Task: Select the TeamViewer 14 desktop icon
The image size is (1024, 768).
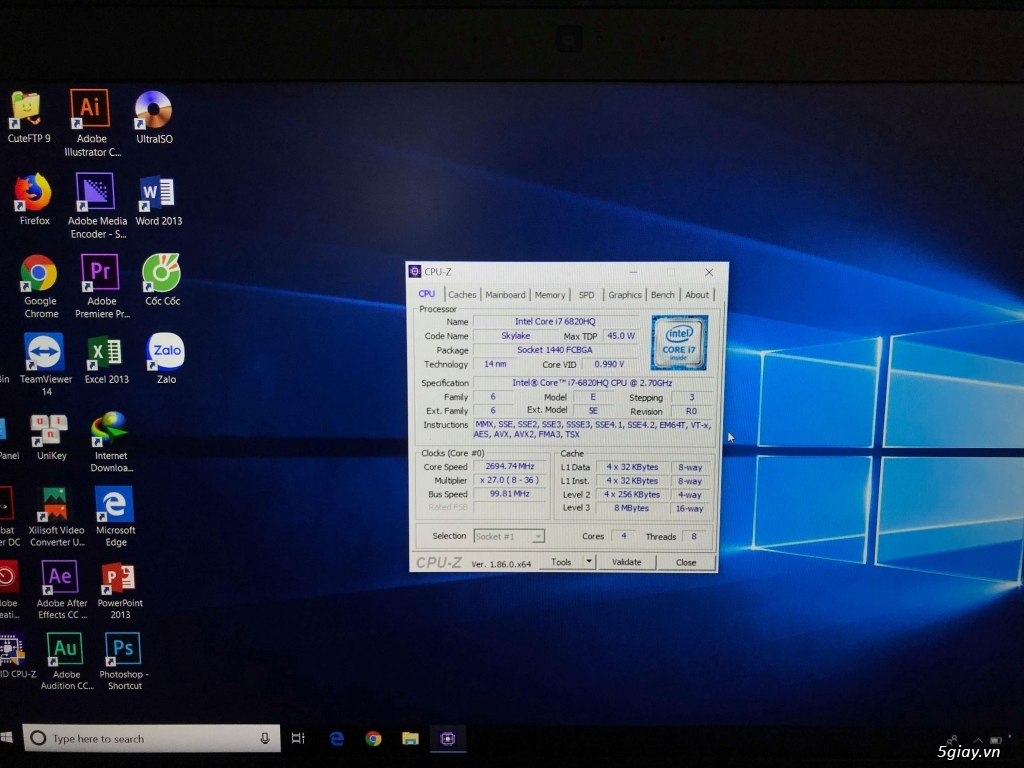Action: pyautogui.click(x=45, y=364)
